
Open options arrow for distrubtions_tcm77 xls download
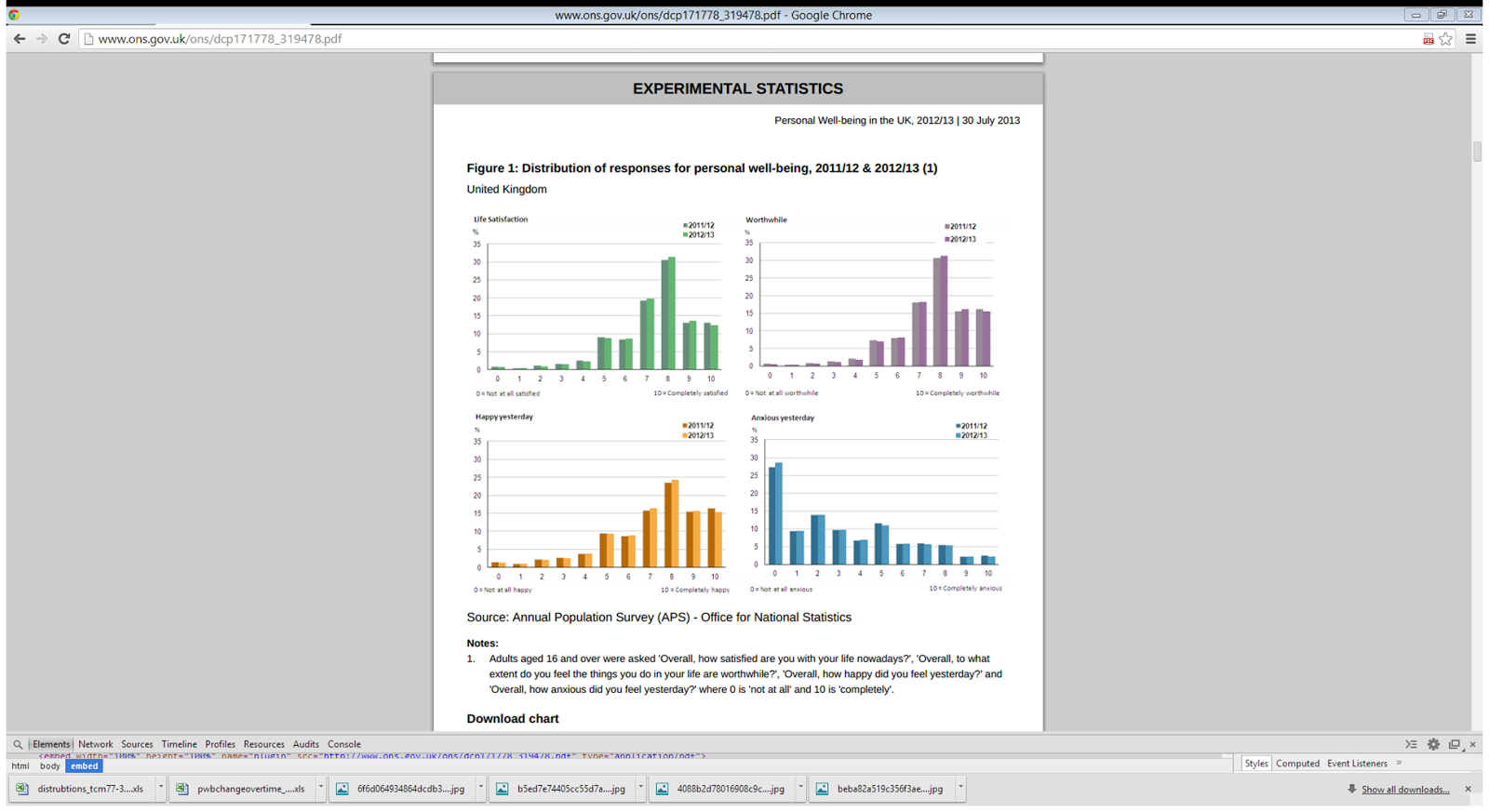(161, 788)
